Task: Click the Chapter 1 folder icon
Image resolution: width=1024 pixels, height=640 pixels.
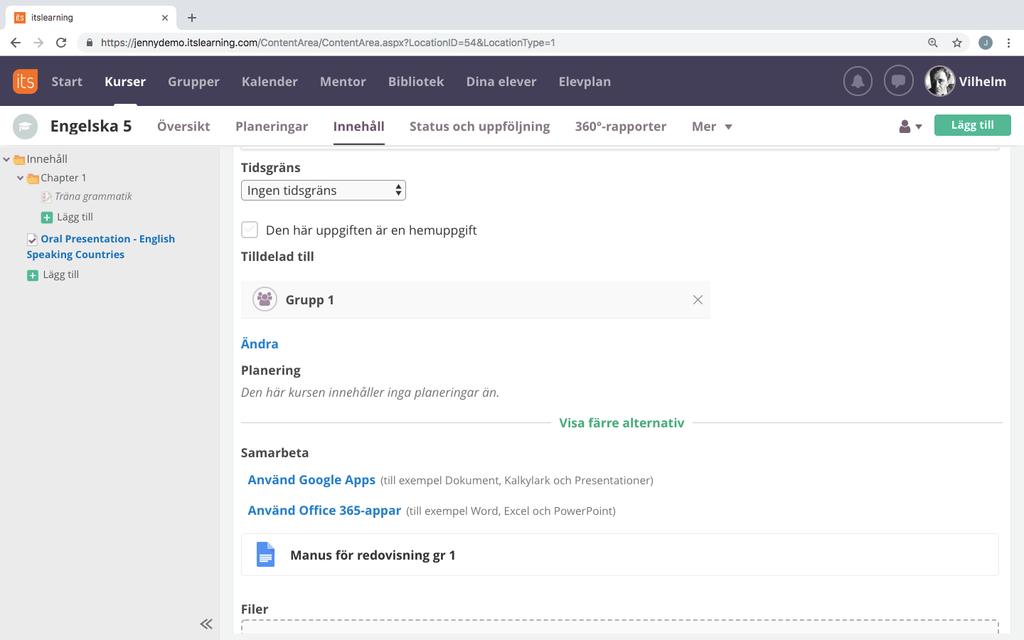Action: click(x=33, y=178)
